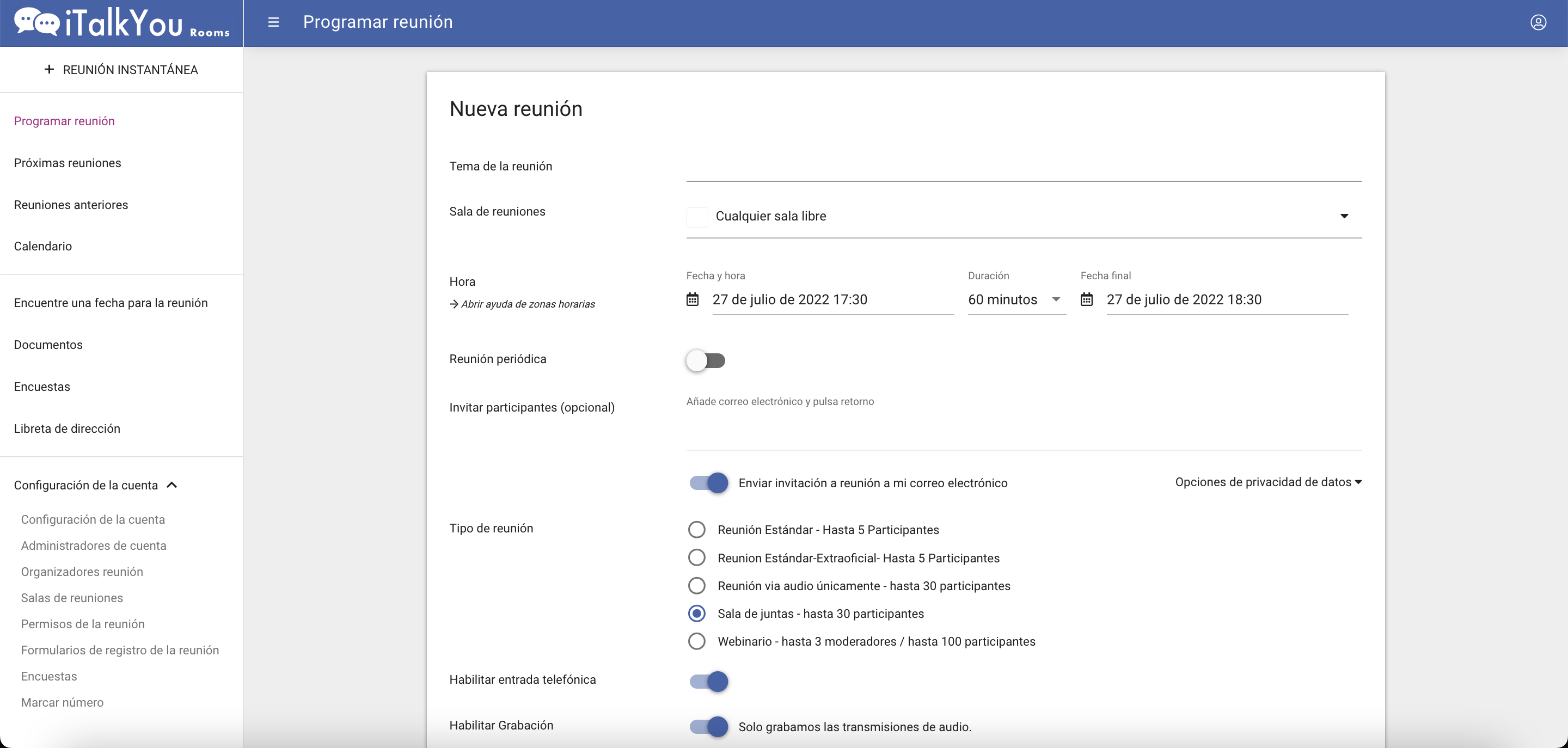Click the Fecha final field
1568x748 pixels.
tap(1227, 299)
